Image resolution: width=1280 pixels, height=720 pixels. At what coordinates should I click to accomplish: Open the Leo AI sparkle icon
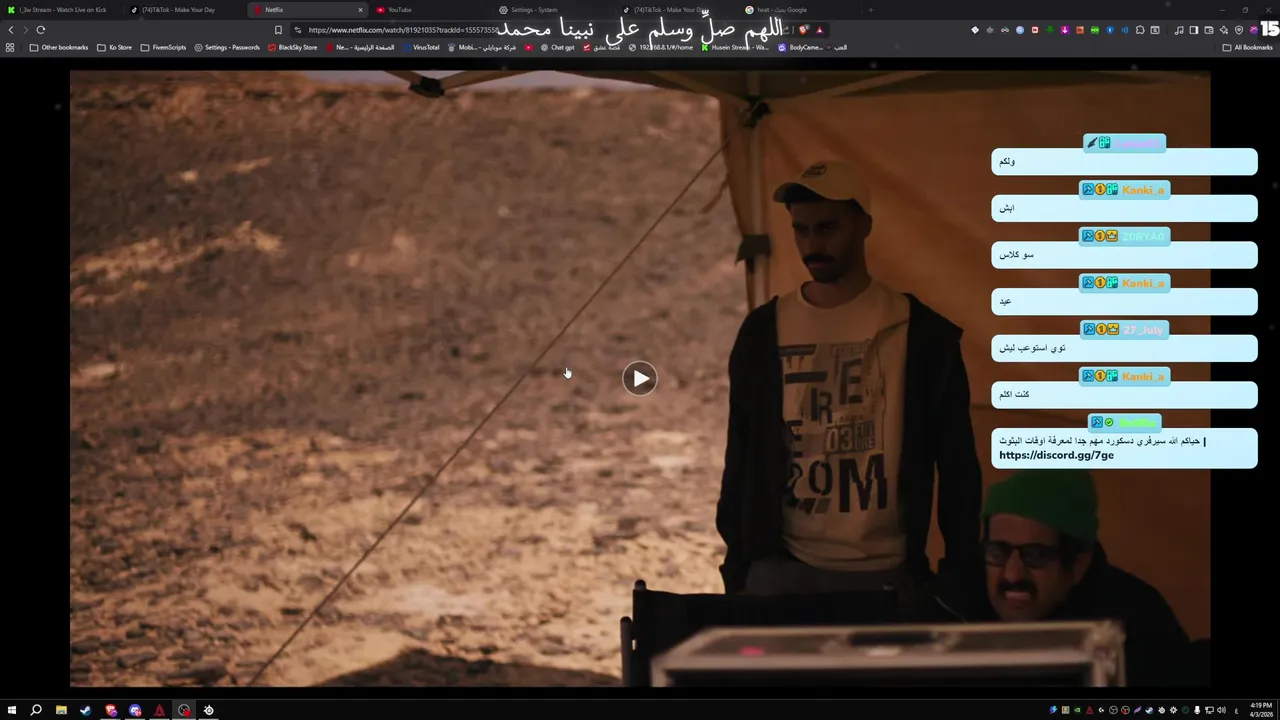coord(1224,30)
